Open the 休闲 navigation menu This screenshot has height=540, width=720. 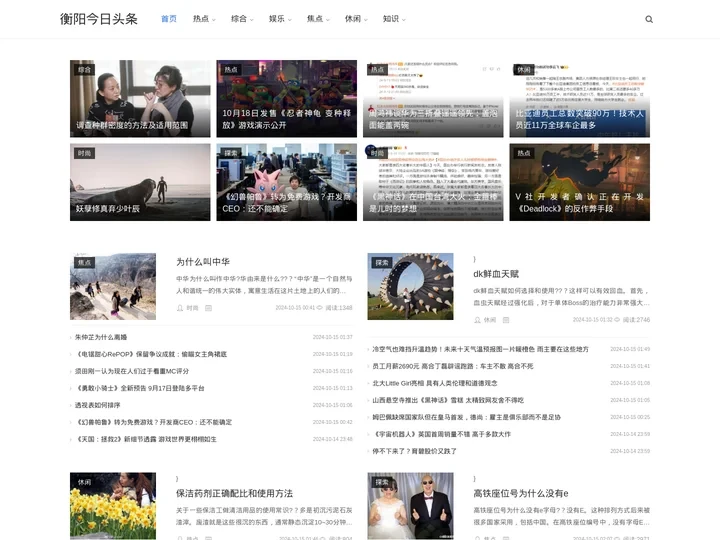(356, 19)
